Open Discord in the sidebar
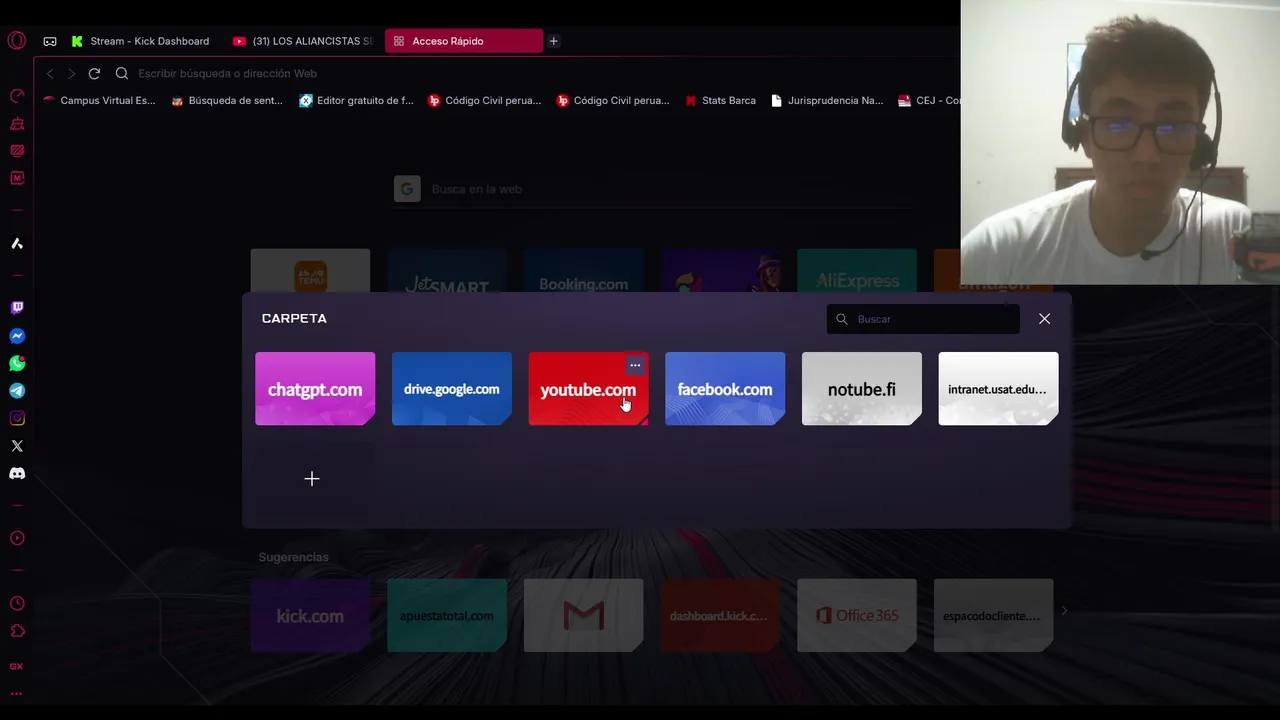 pyautogui.click(x=17, y=473)
